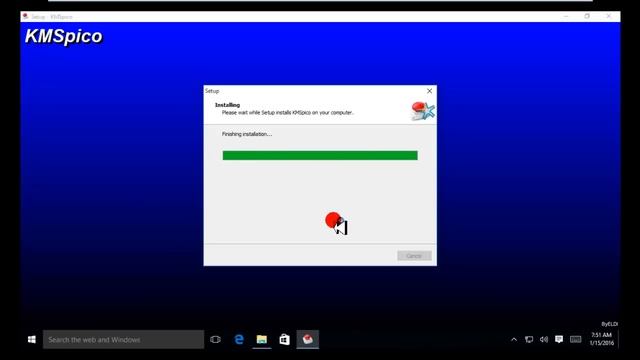Screen dimensions: 640x360
Task: Click the 'Finishing installation...' status text
Action: point(247,134)
